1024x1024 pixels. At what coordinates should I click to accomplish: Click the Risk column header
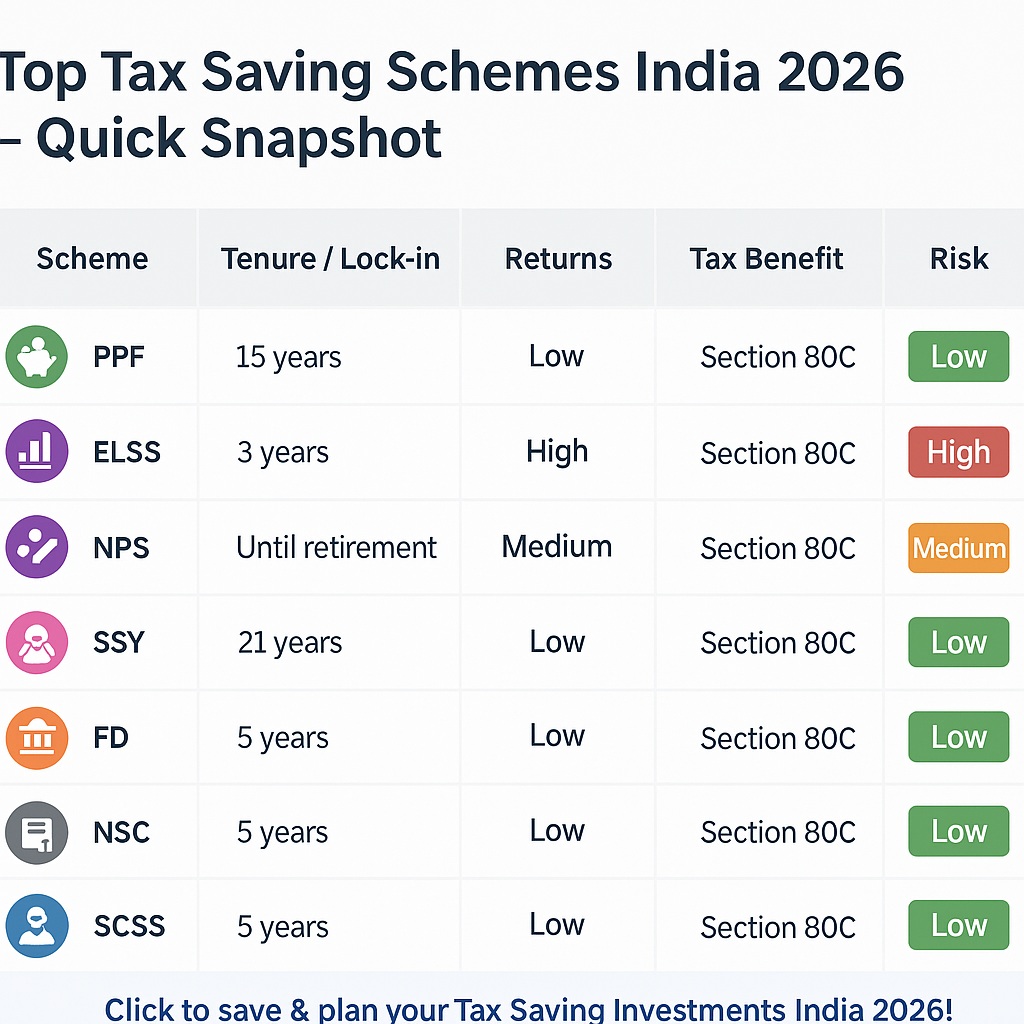click(958, 259)
